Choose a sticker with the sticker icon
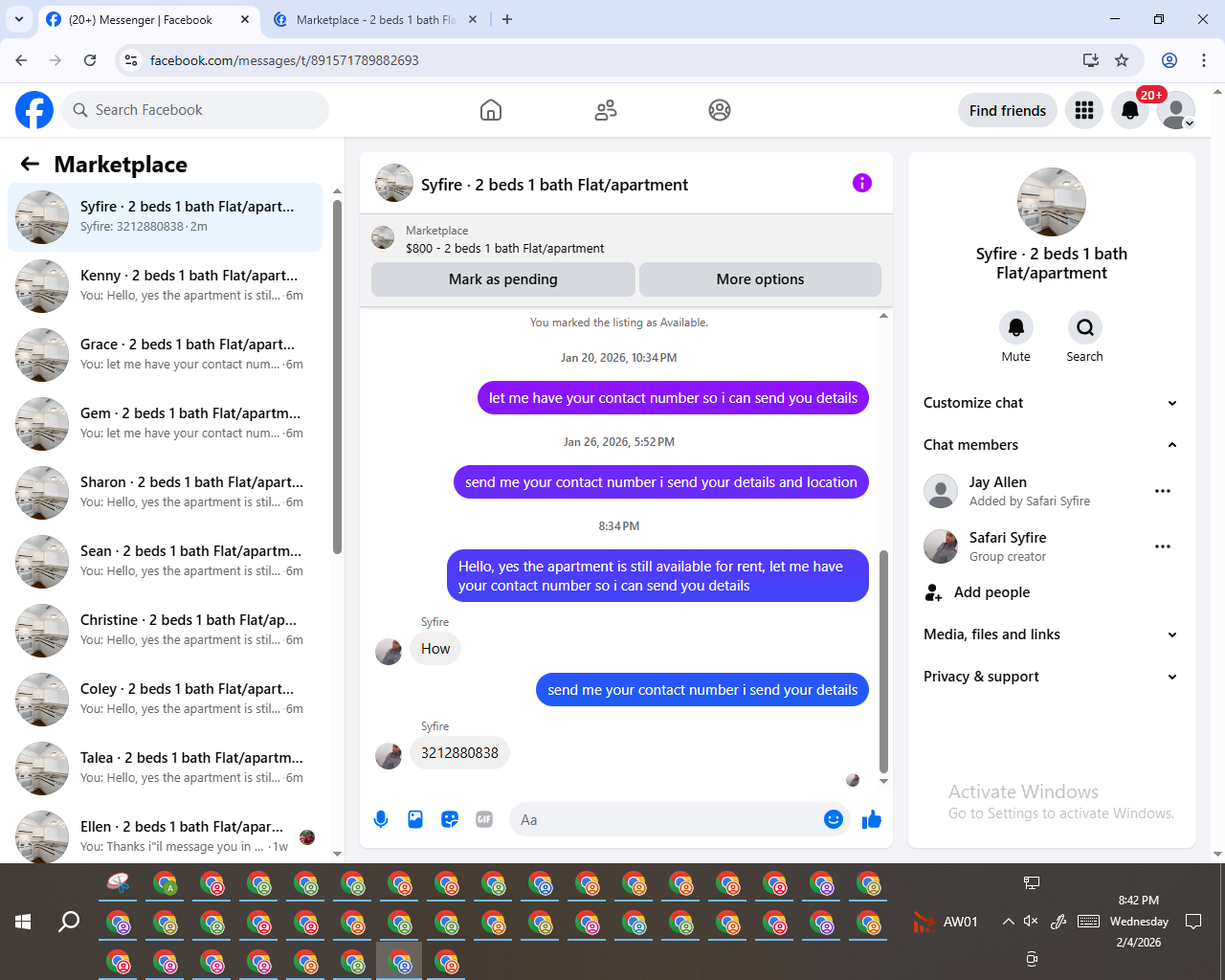The height and width of the screenshot is (980, 1225). [450, 819]
